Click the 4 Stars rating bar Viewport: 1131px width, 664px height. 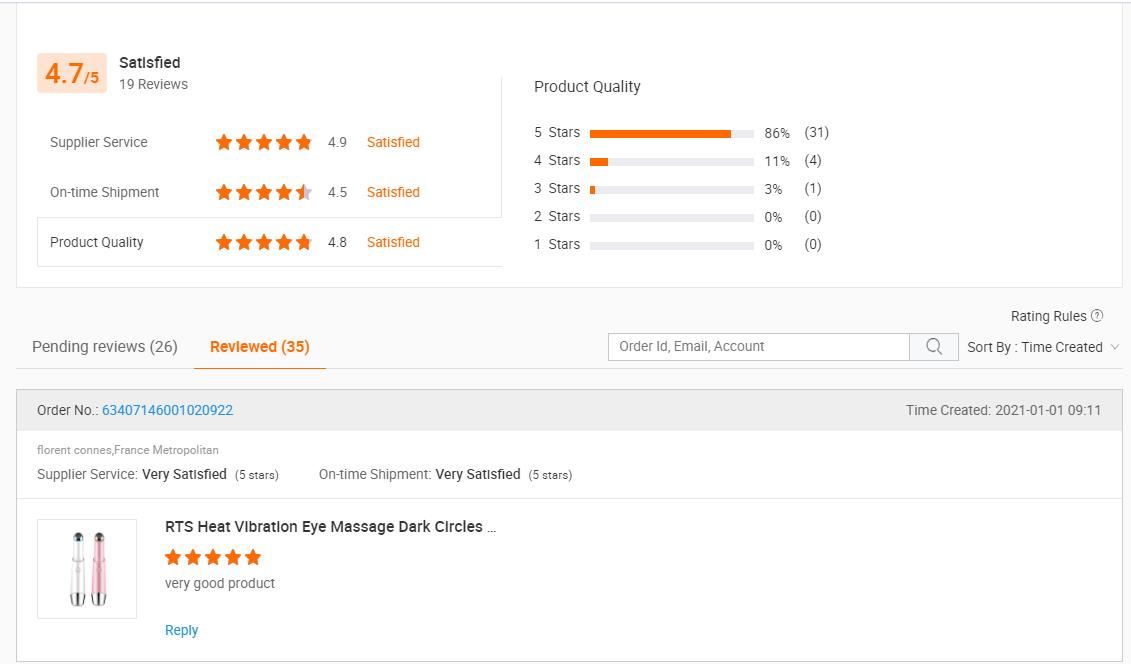tap(672, 161)
